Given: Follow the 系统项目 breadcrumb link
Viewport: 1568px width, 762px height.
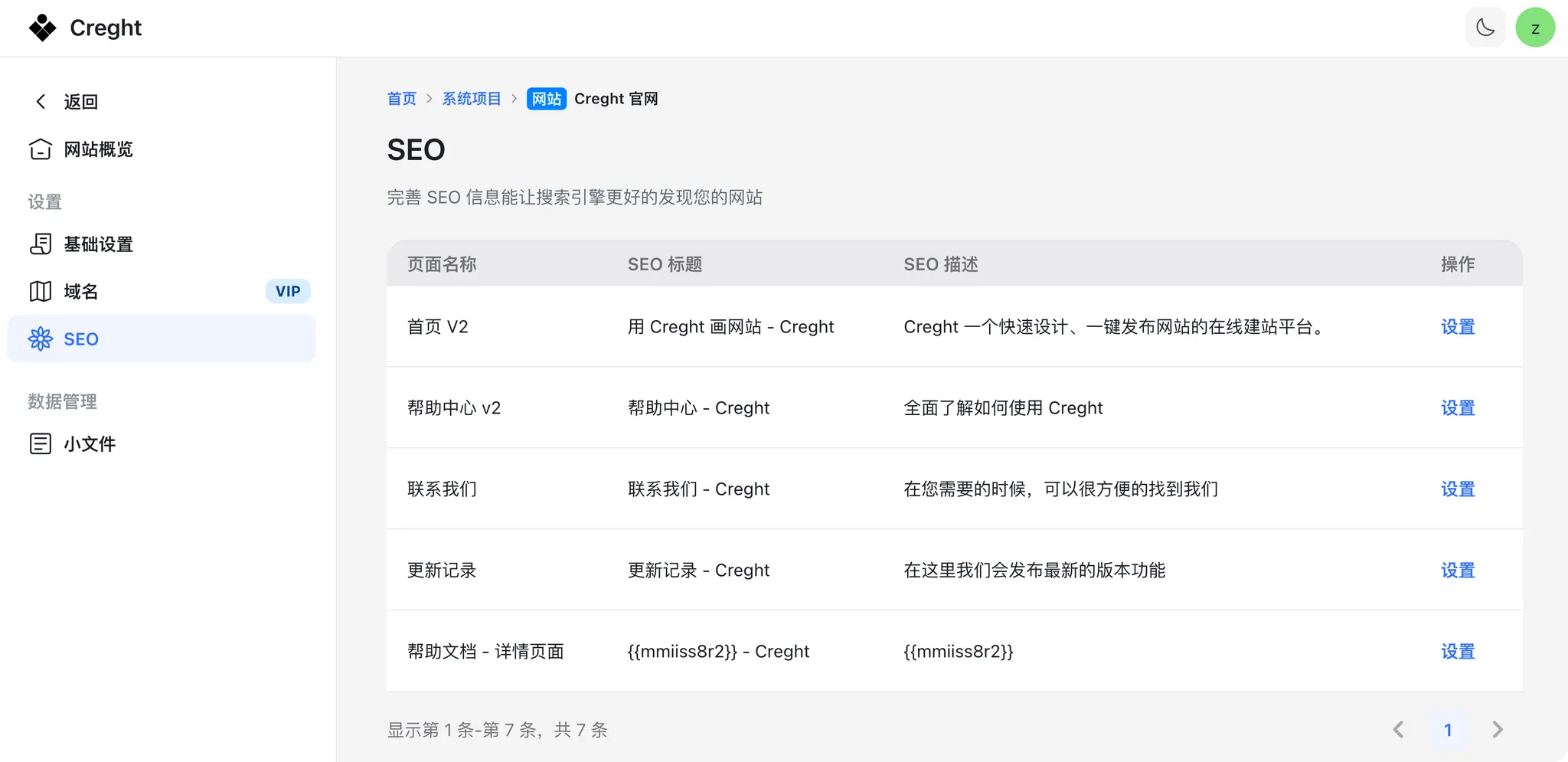Looking at the screenshot, I should point(472,99).
